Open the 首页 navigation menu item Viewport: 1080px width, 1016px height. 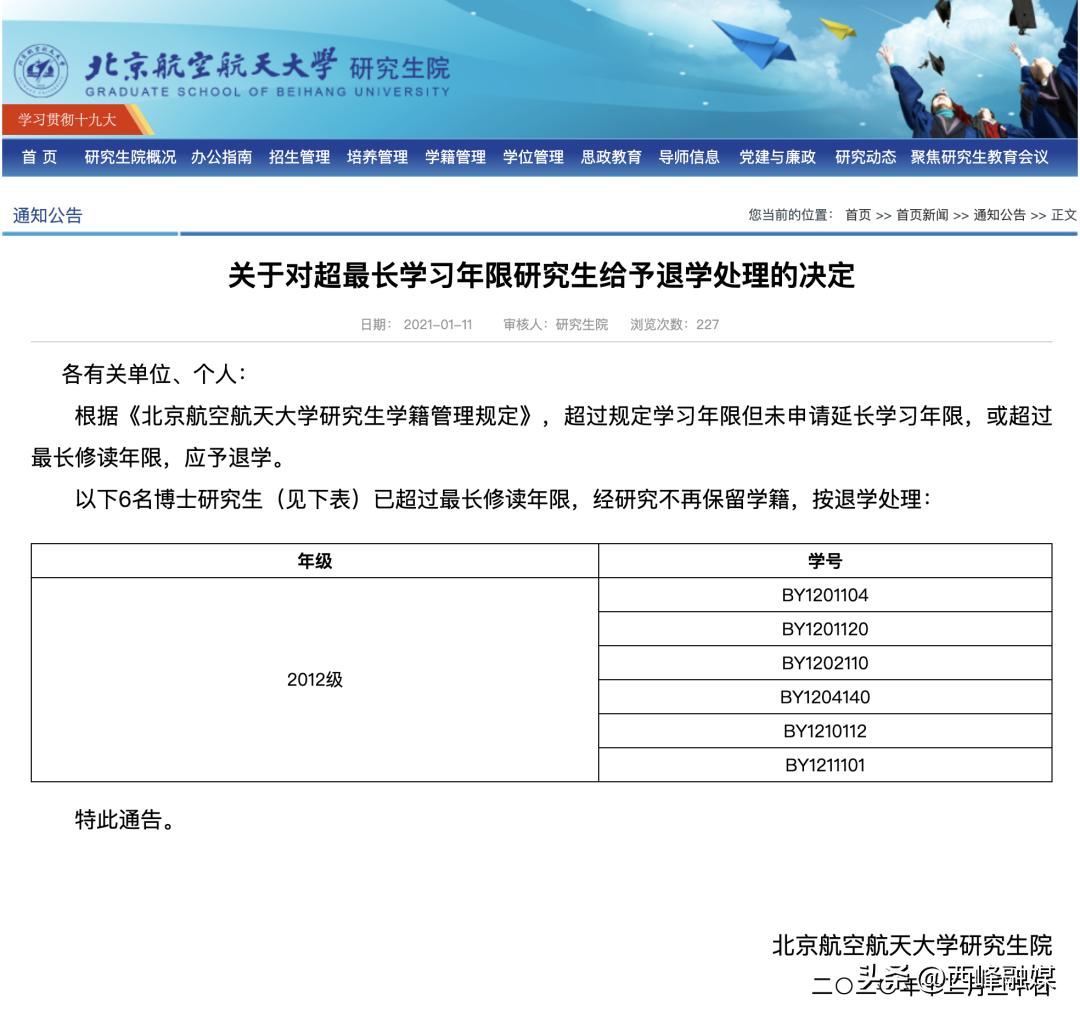point(37,157)
